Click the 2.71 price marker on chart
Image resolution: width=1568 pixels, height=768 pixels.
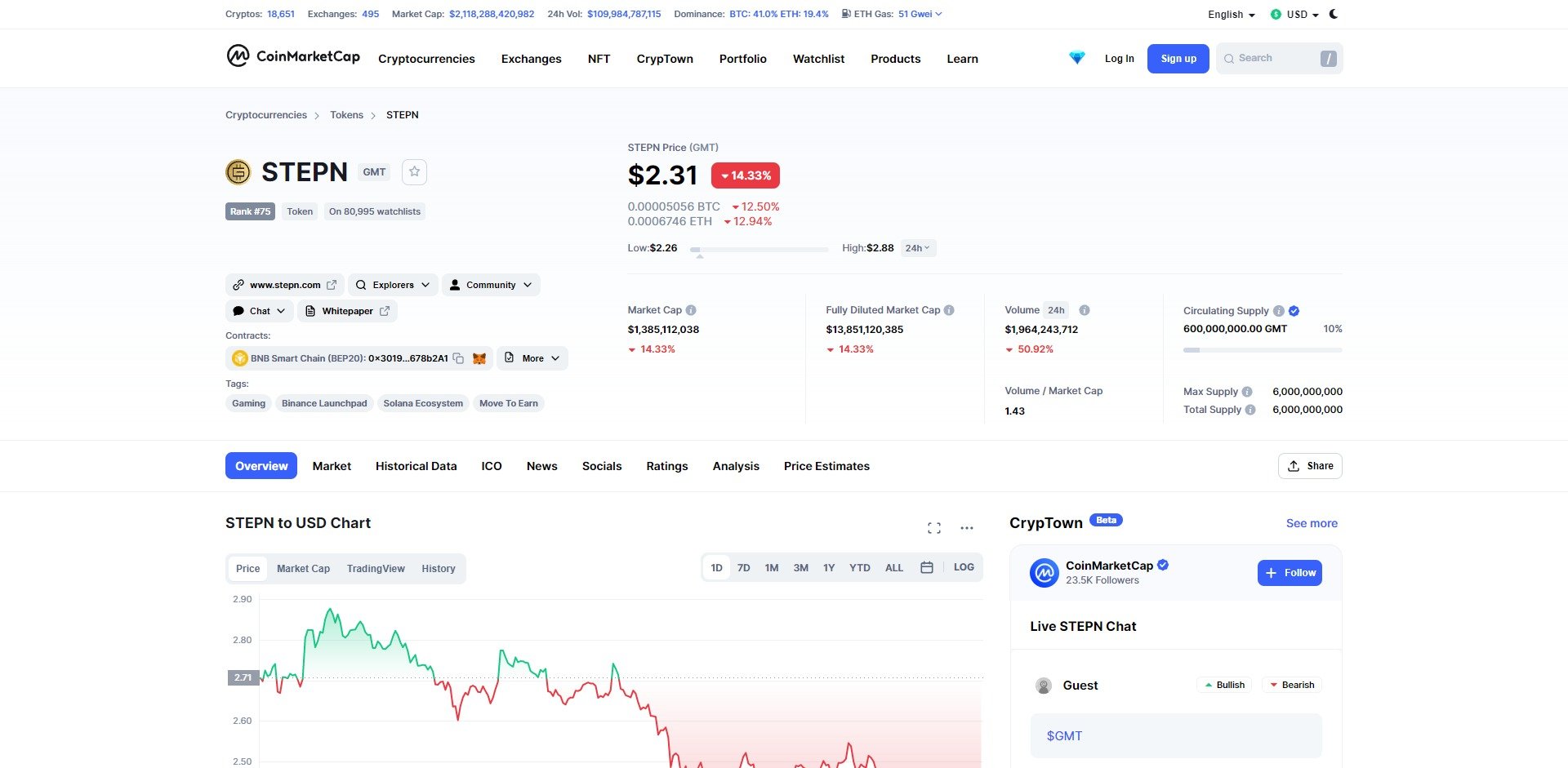[x=243, y=677]
